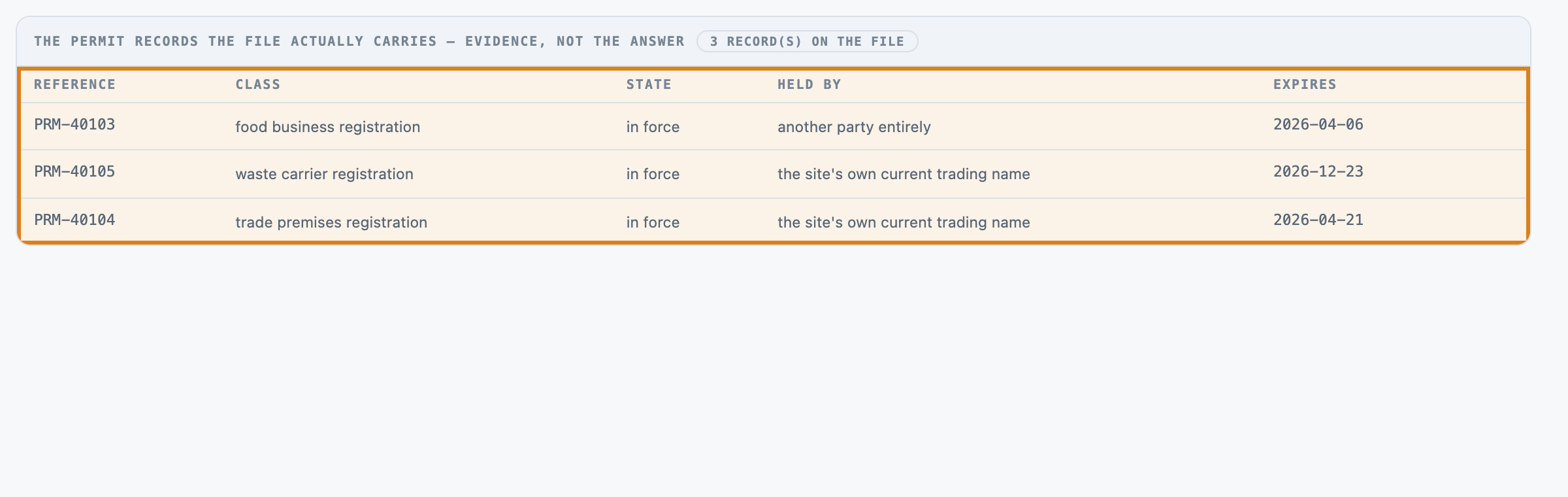The width and height of the screenshot is (1568, 497).
Task: Click 'in force' state for PRM-40103
Action: [x=653, y=127]
